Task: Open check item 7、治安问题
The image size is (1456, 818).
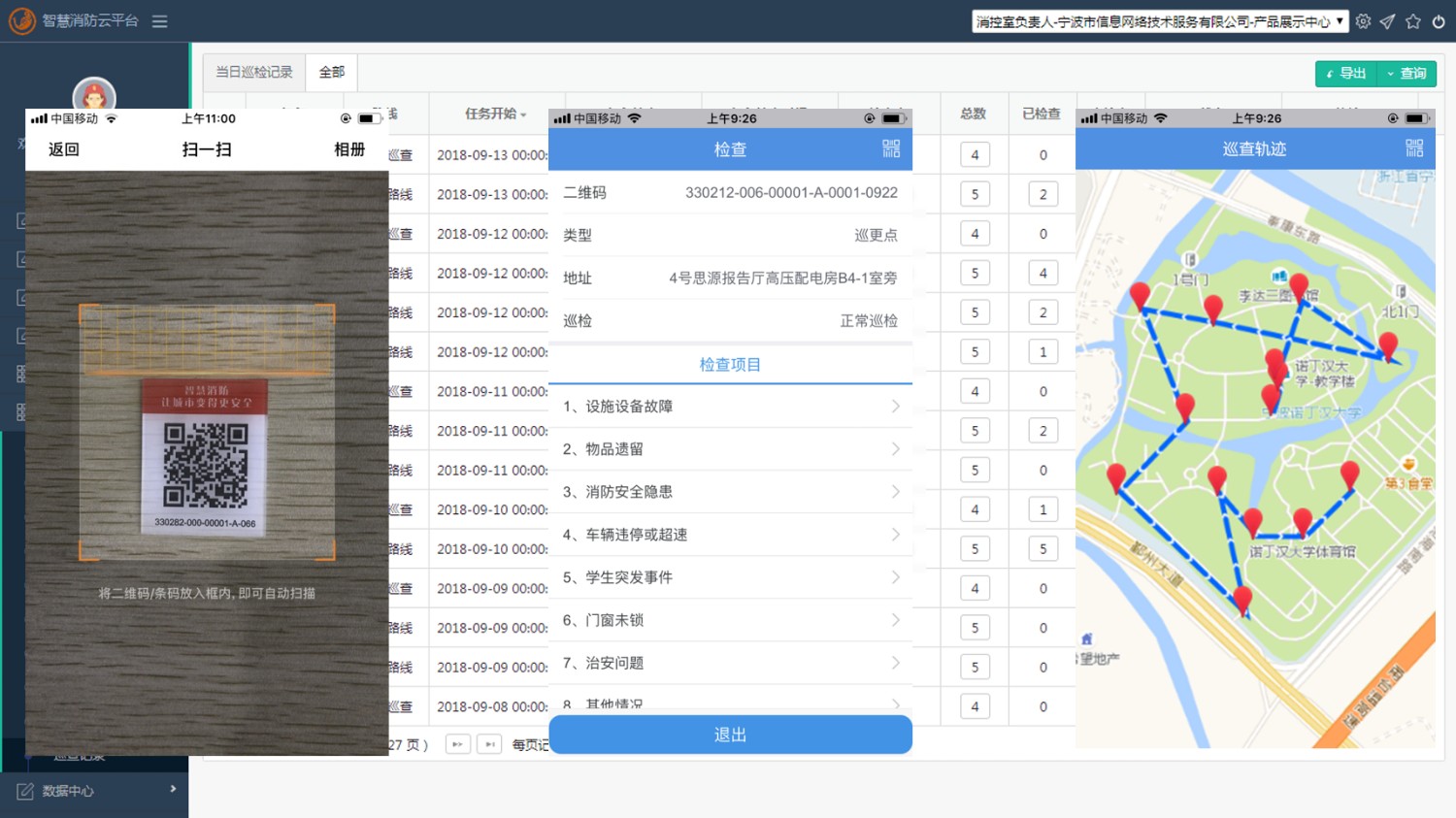Action: (730, 663)
